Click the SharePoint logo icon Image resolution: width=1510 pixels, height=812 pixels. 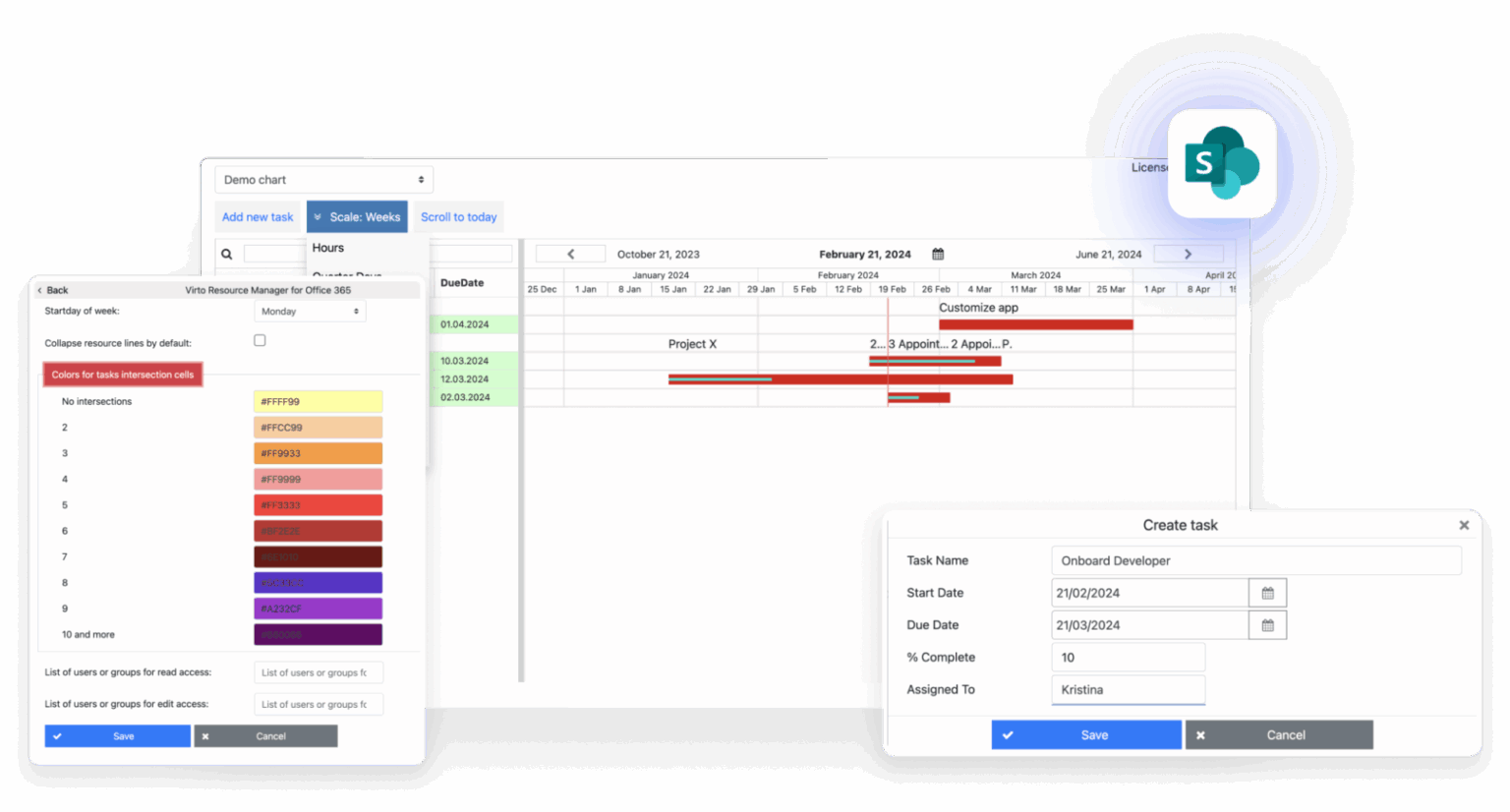pos(1221,164)
